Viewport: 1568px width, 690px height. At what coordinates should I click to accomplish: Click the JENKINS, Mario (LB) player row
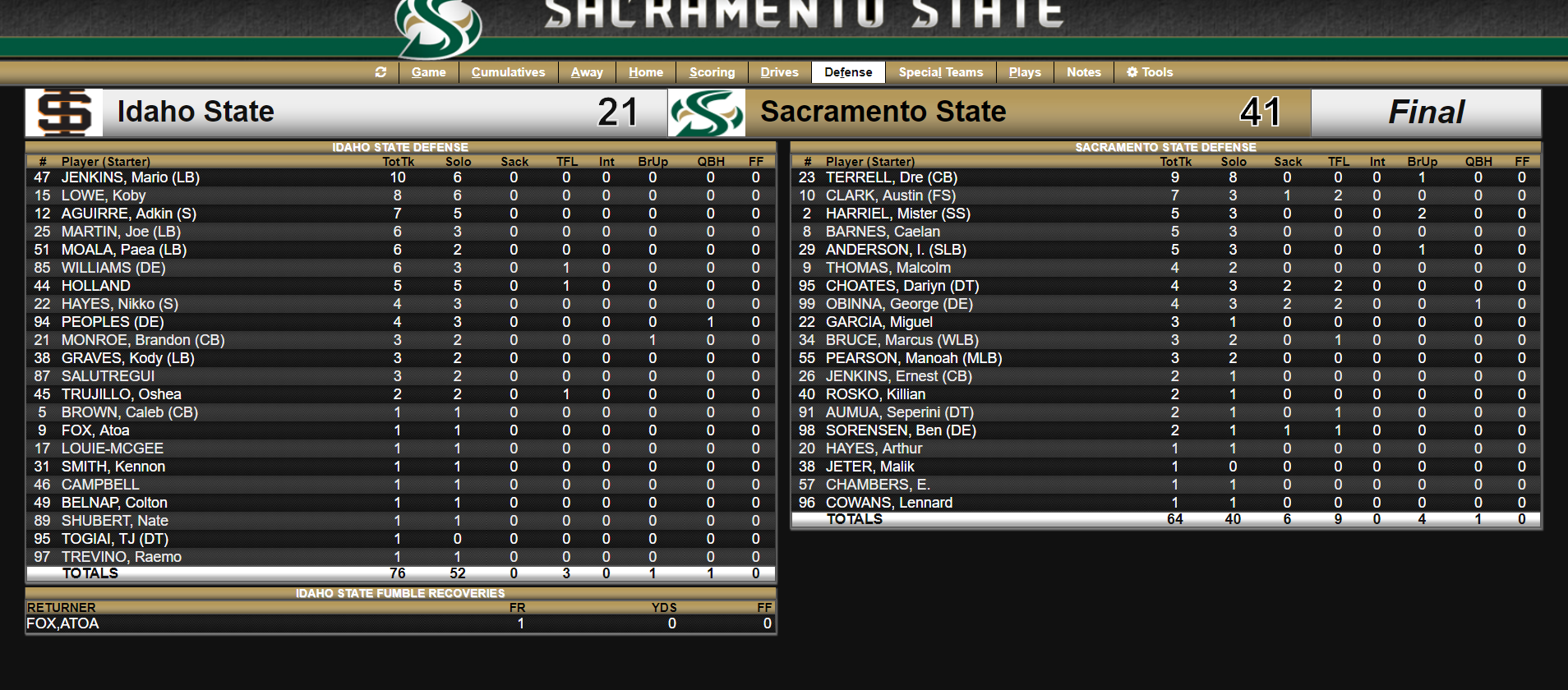pos(131,177)
